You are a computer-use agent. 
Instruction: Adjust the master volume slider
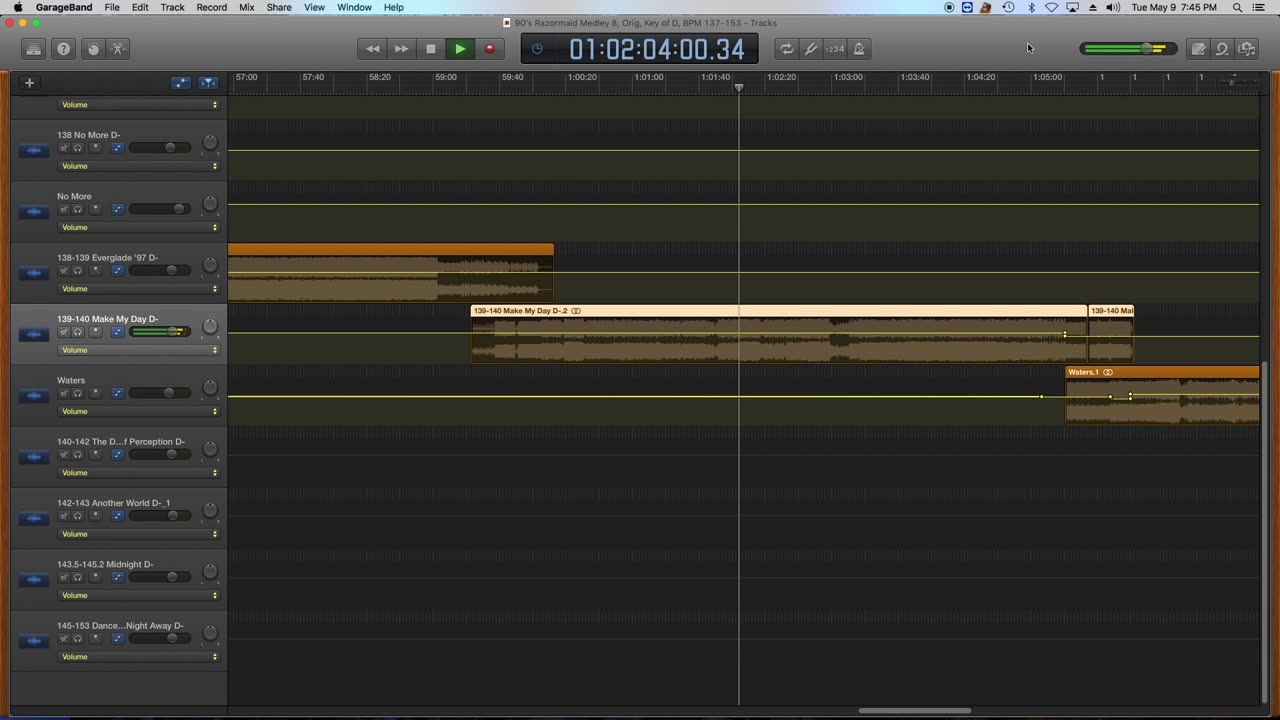1128,49
